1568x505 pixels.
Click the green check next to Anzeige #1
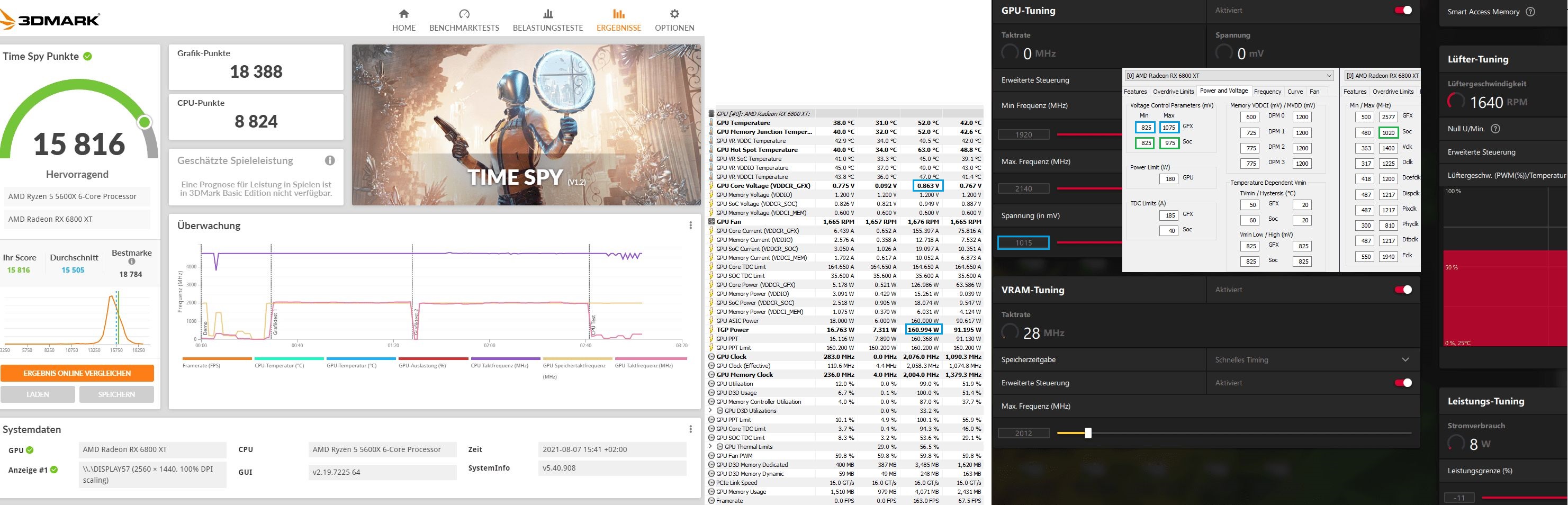tap(54, 470)
